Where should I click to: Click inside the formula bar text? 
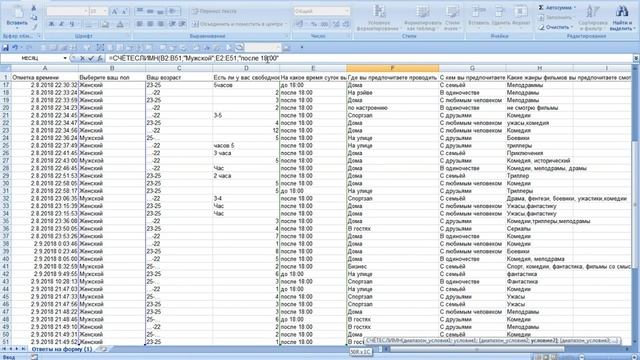coord(194,58)
